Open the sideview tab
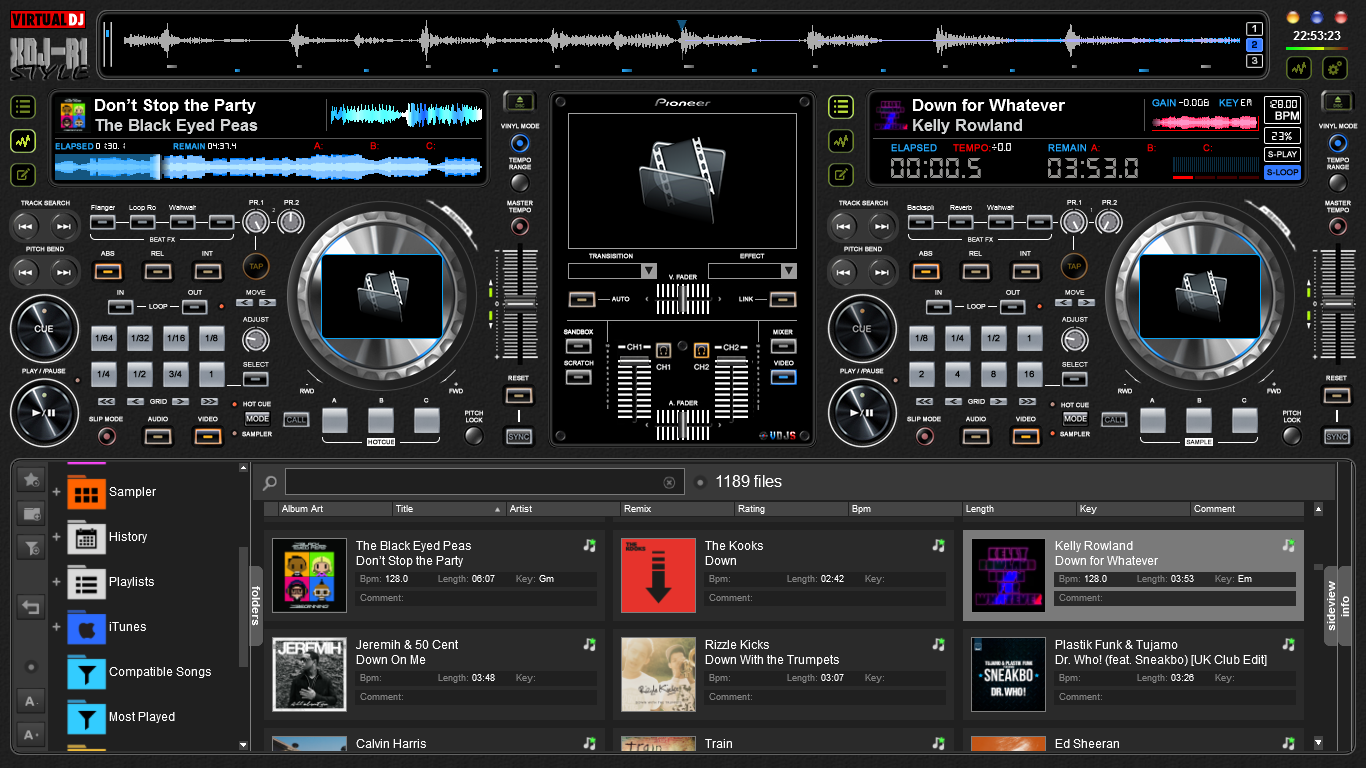Viewport: 1366px width, 768px height. [1331, 605]
